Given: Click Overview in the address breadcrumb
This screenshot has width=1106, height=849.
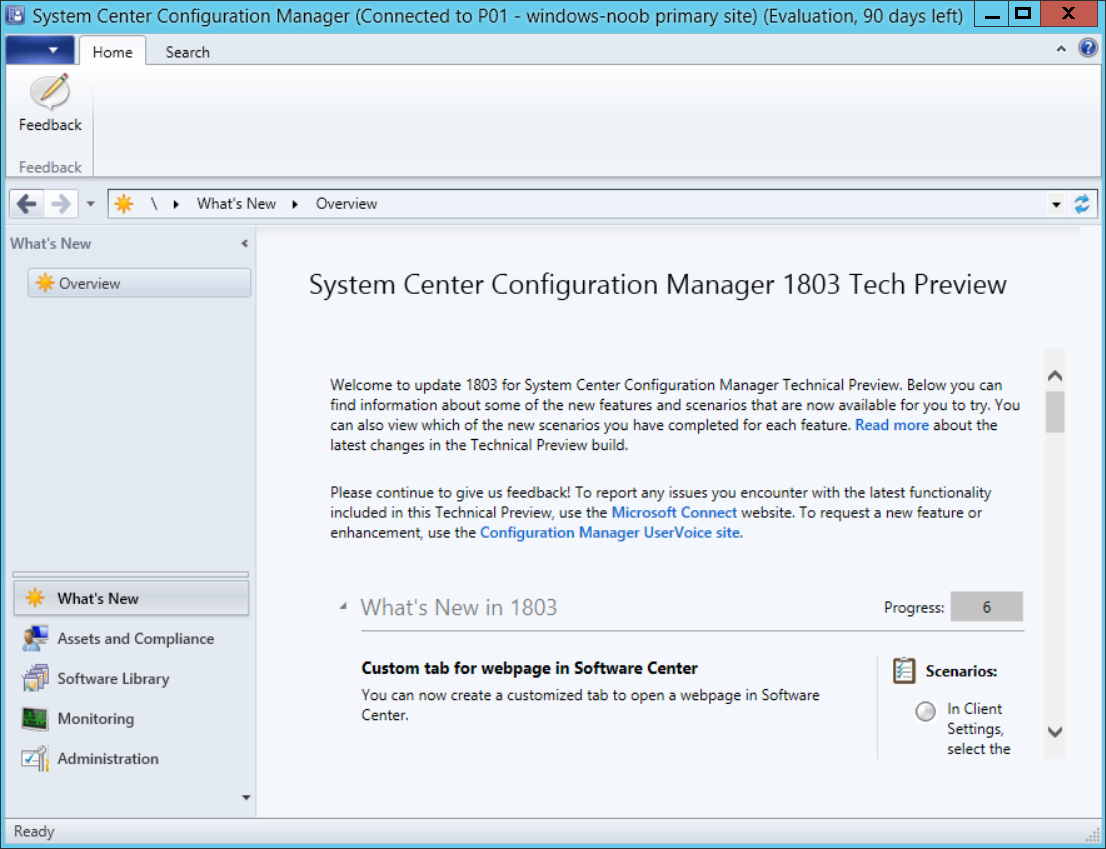Looking at the screenshot, I should [346, 204].
